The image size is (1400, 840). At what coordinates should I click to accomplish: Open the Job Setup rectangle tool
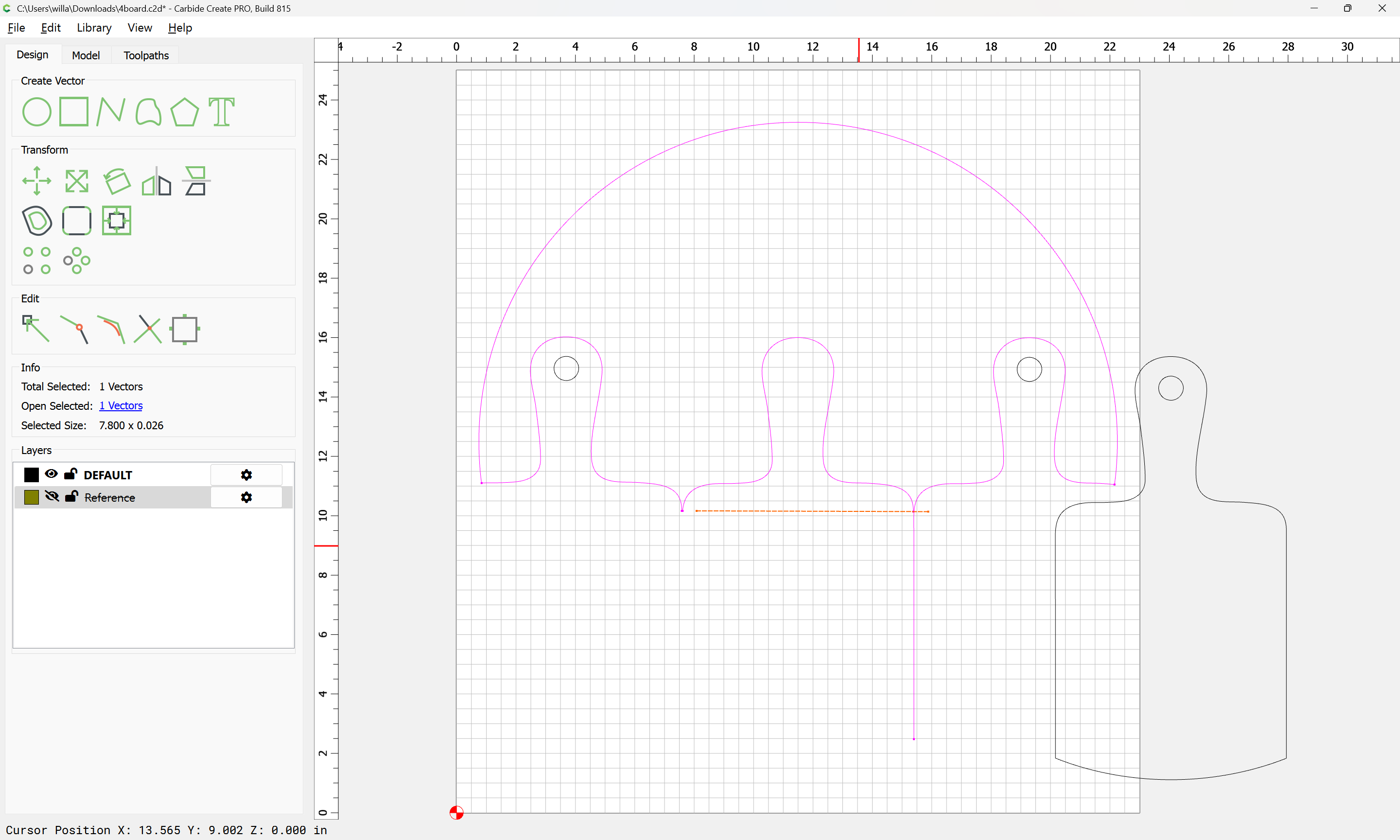click(x=185, y=330)
